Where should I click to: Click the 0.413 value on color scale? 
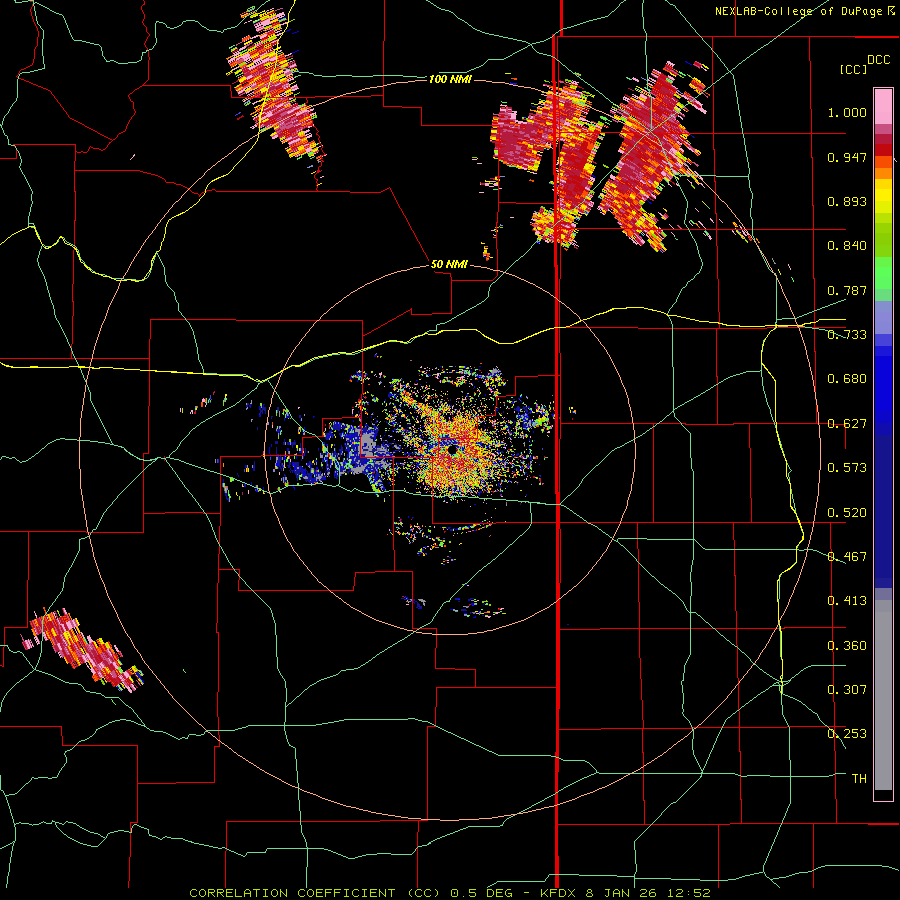click(847, 601)
